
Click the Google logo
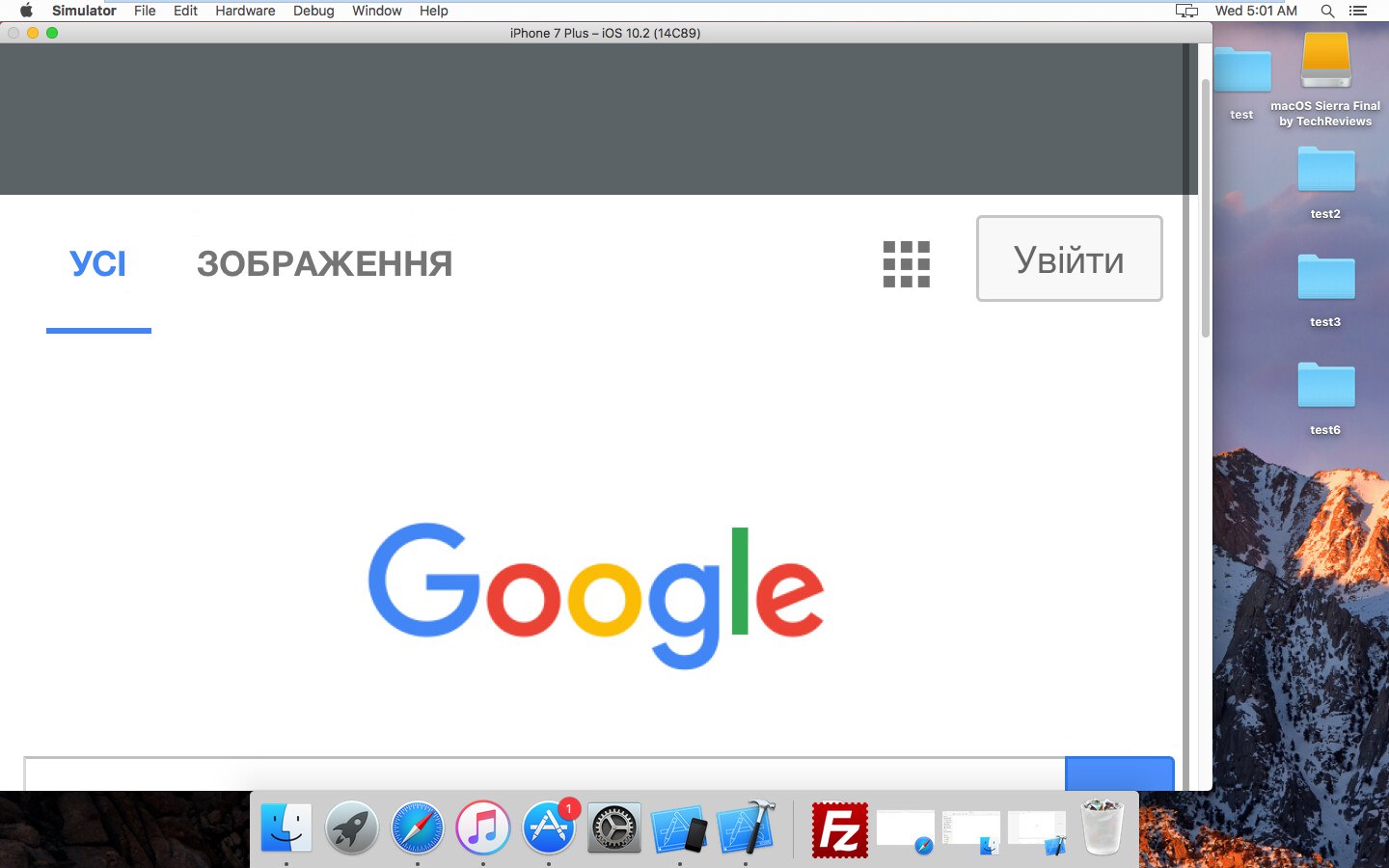pyautogui.click(x=596, y=596)
